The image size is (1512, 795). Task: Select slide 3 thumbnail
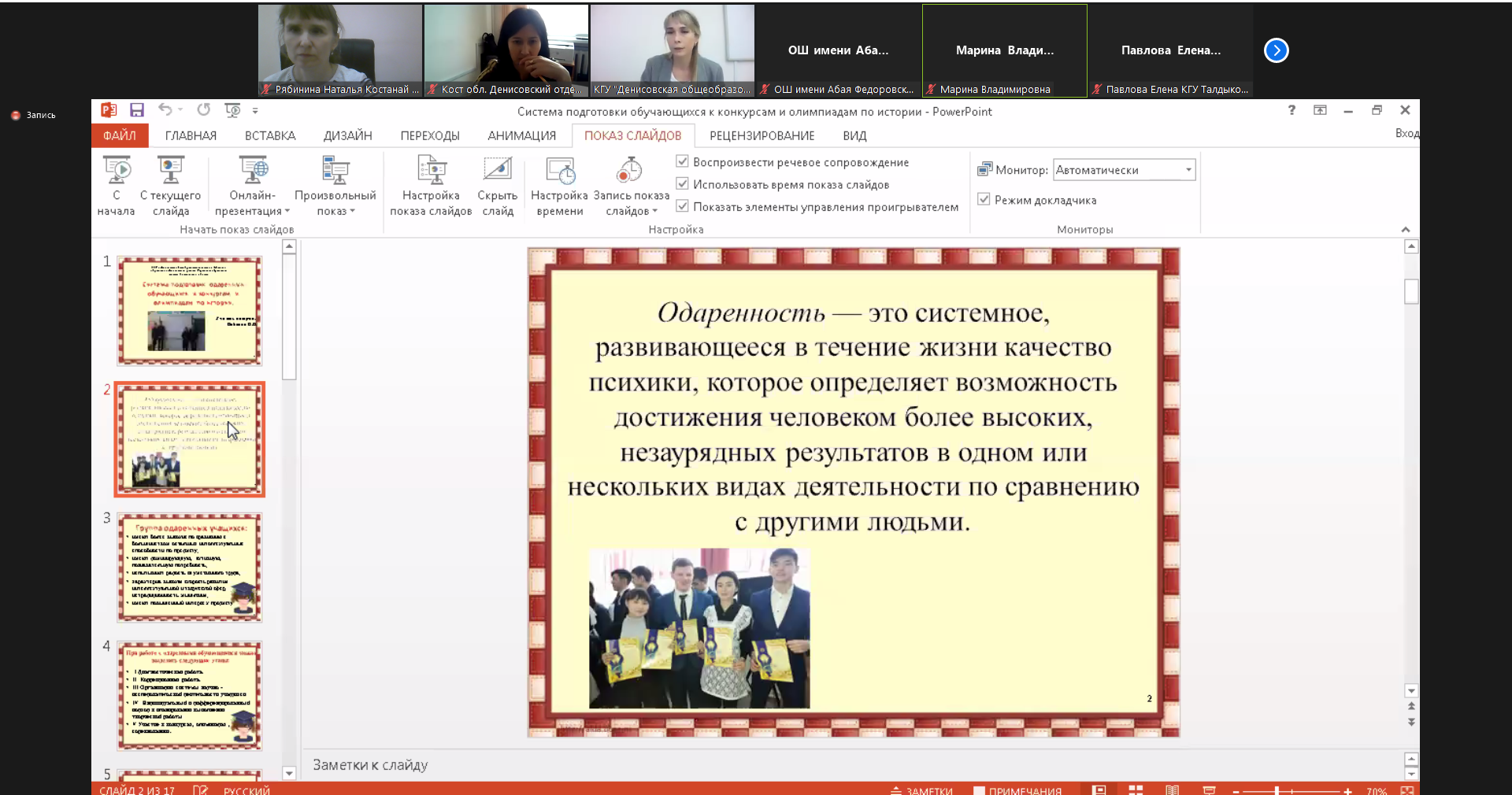(189, 567)
